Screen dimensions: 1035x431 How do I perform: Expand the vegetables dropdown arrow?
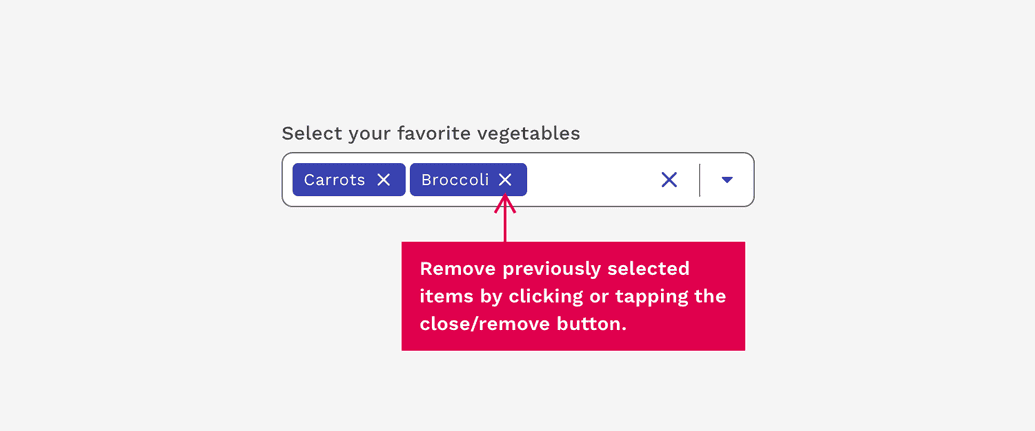pyautogui.click(x=727, y=180)
